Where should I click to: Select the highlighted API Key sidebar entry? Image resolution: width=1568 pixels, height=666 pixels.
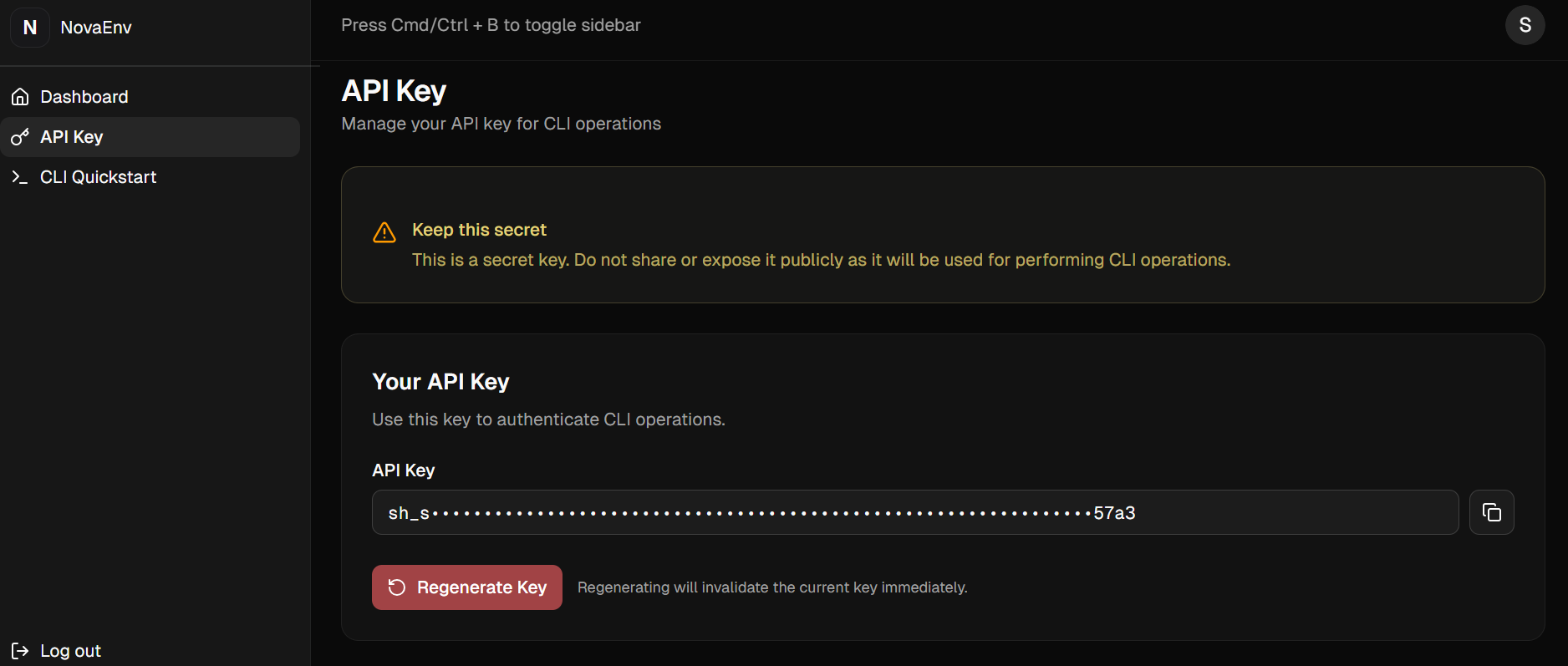[x=72, y=137]
